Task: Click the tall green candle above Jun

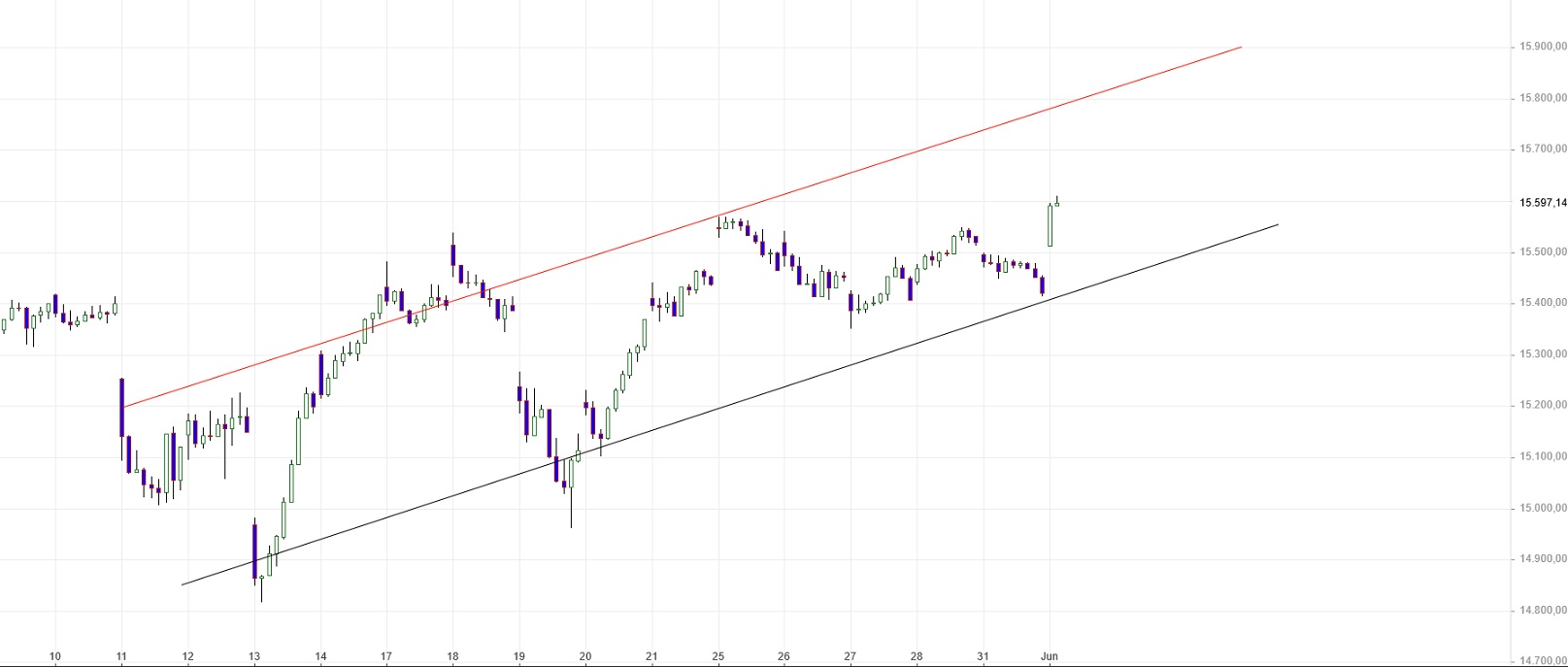Action: [1050, 224]
